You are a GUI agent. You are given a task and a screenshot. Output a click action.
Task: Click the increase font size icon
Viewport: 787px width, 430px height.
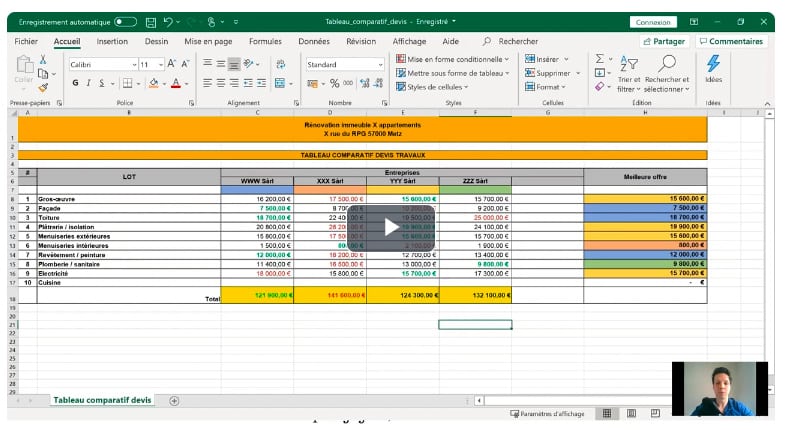click(171, 63)
